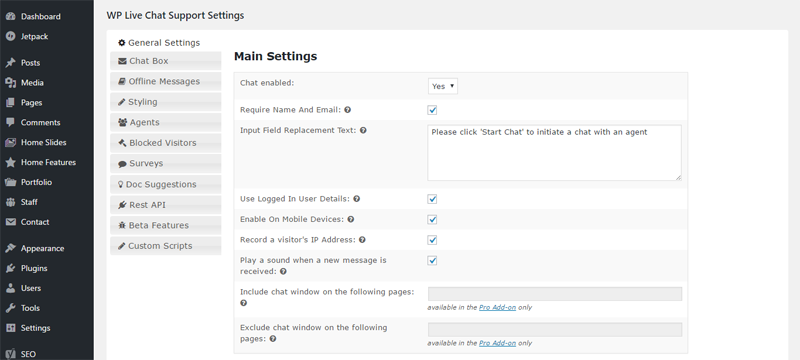Screen dimensions: 800x360
Task: Switch to the Chat Box settings tab
Action: pyautogui.click(x=165, y=61)
